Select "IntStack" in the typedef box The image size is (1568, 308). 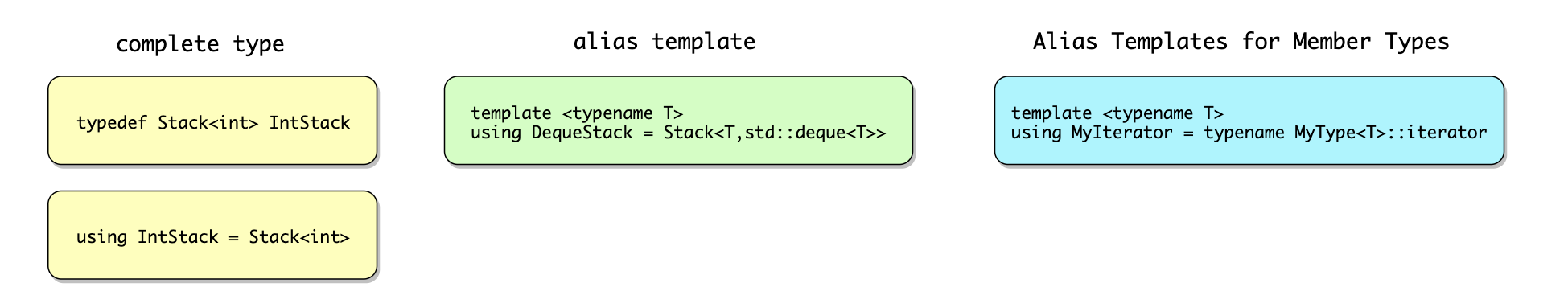[x=310, y=123]
